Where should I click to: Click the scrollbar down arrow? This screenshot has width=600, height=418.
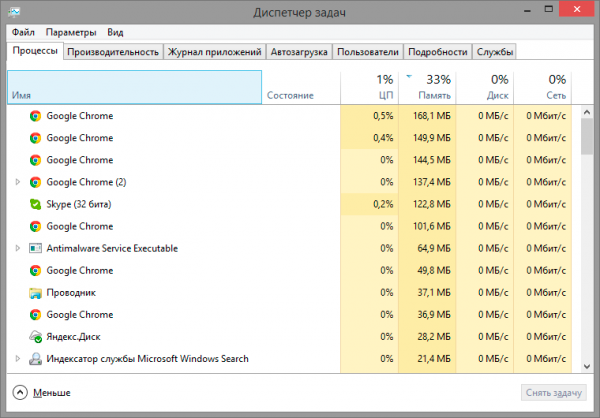point(587,366)
